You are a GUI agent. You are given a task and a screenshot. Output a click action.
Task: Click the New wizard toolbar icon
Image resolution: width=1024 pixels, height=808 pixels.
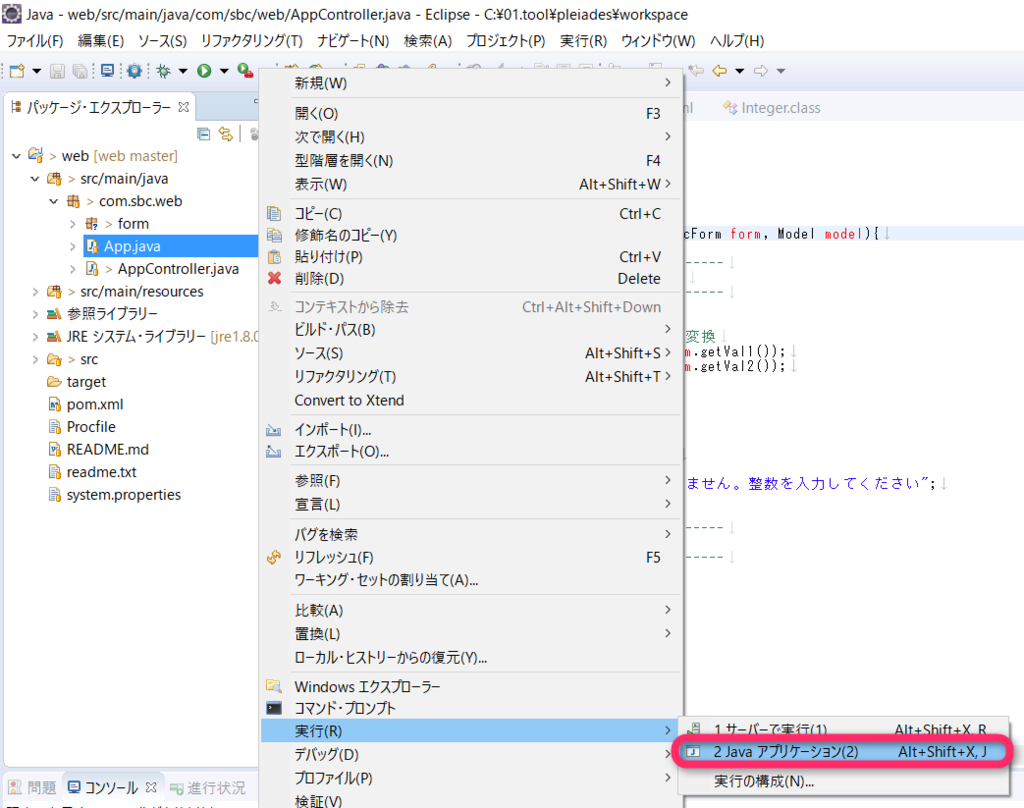tap(18, 71)
